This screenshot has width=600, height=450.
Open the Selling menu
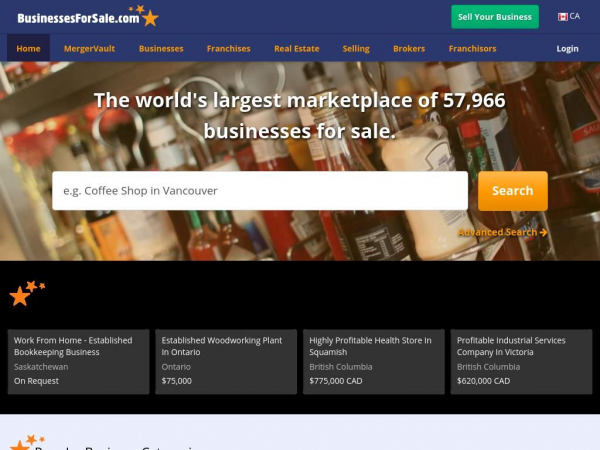click(x=356, y=49)
